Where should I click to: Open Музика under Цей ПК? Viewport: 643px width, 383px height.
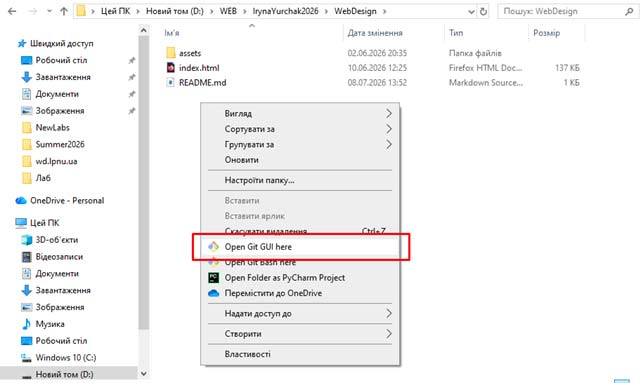[x=50, y=324]
